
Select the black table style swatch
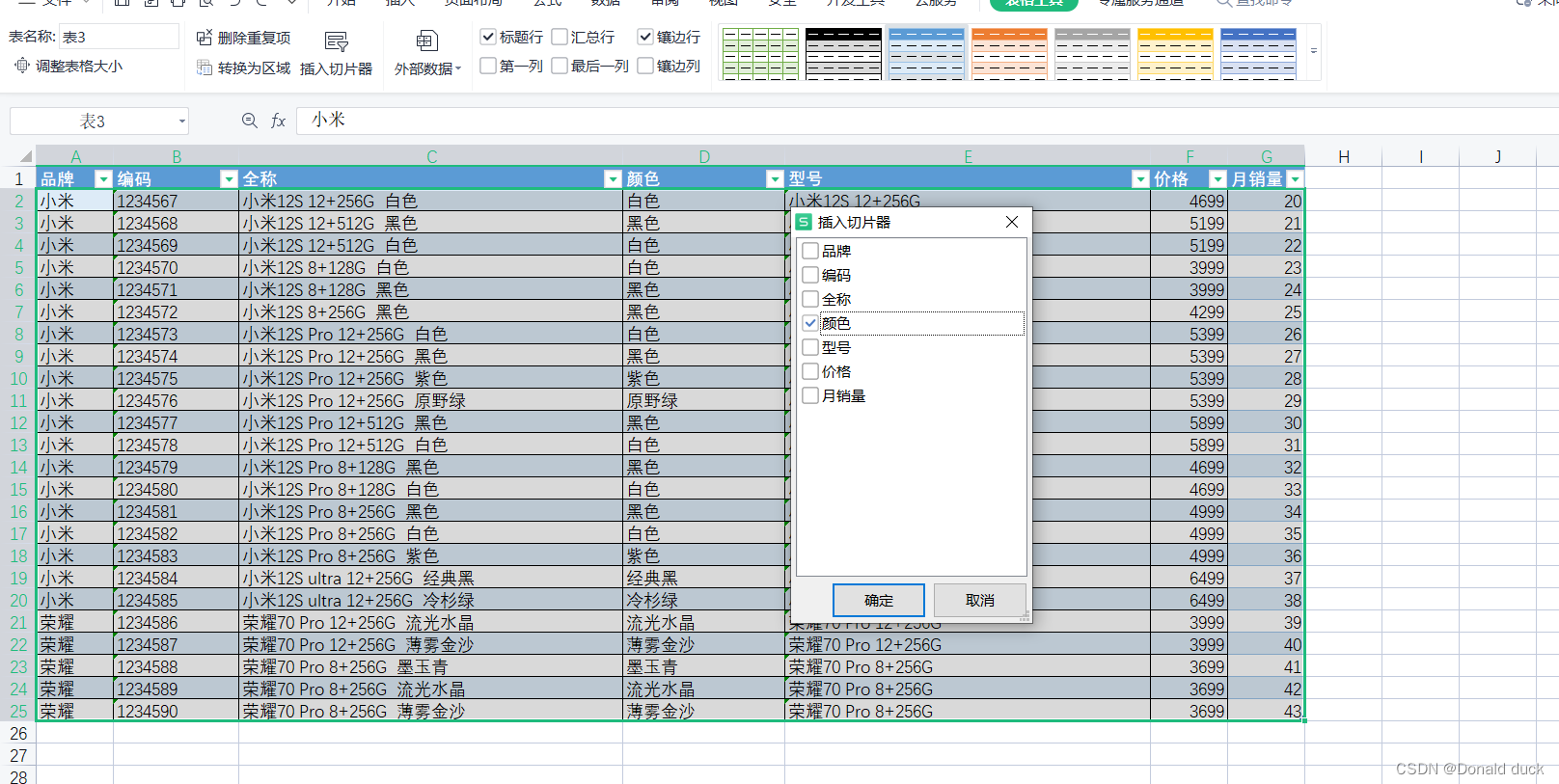tap(843, 54)
